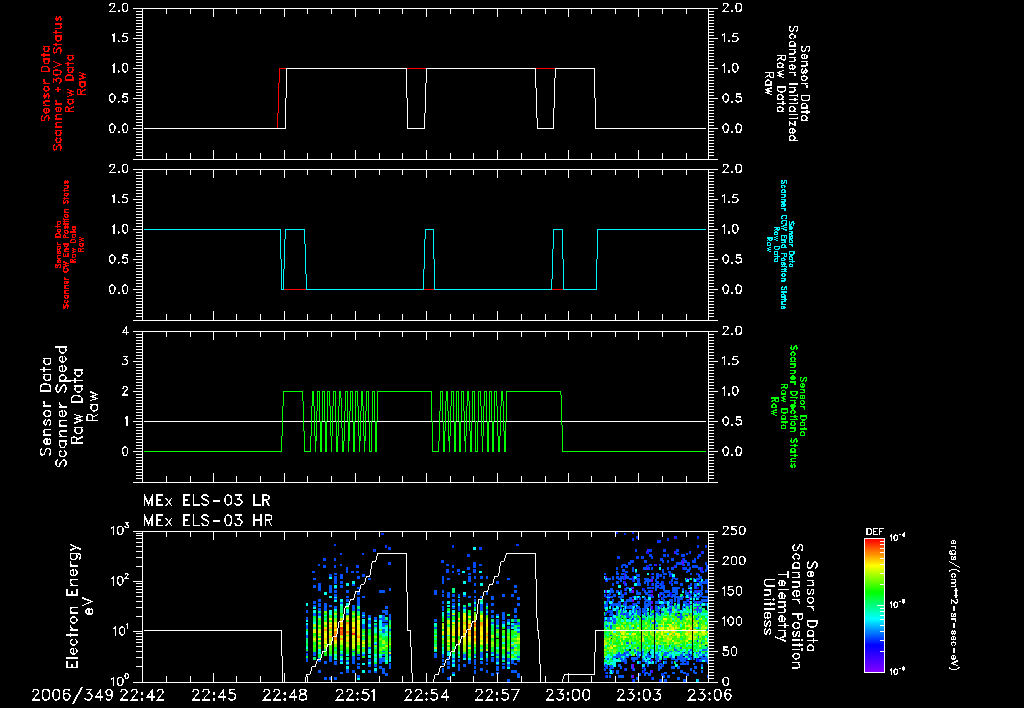Click the Scanner Position Telemetry Unitless title
This screenshot has height=708, width=1024.
789,606
